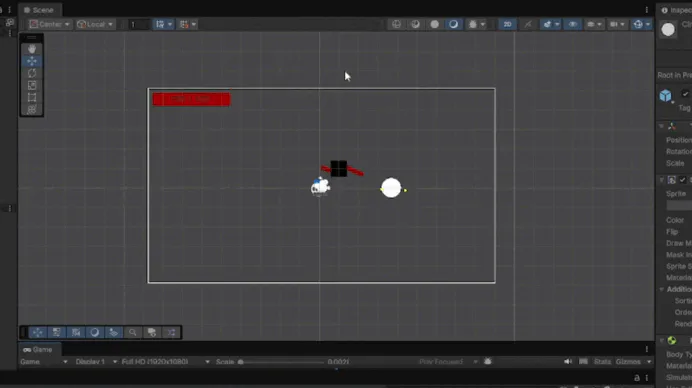Viewport: 692px width, 388px height.
Task: Click the white circle sprite in scene
Action: (x=391, y=188)
